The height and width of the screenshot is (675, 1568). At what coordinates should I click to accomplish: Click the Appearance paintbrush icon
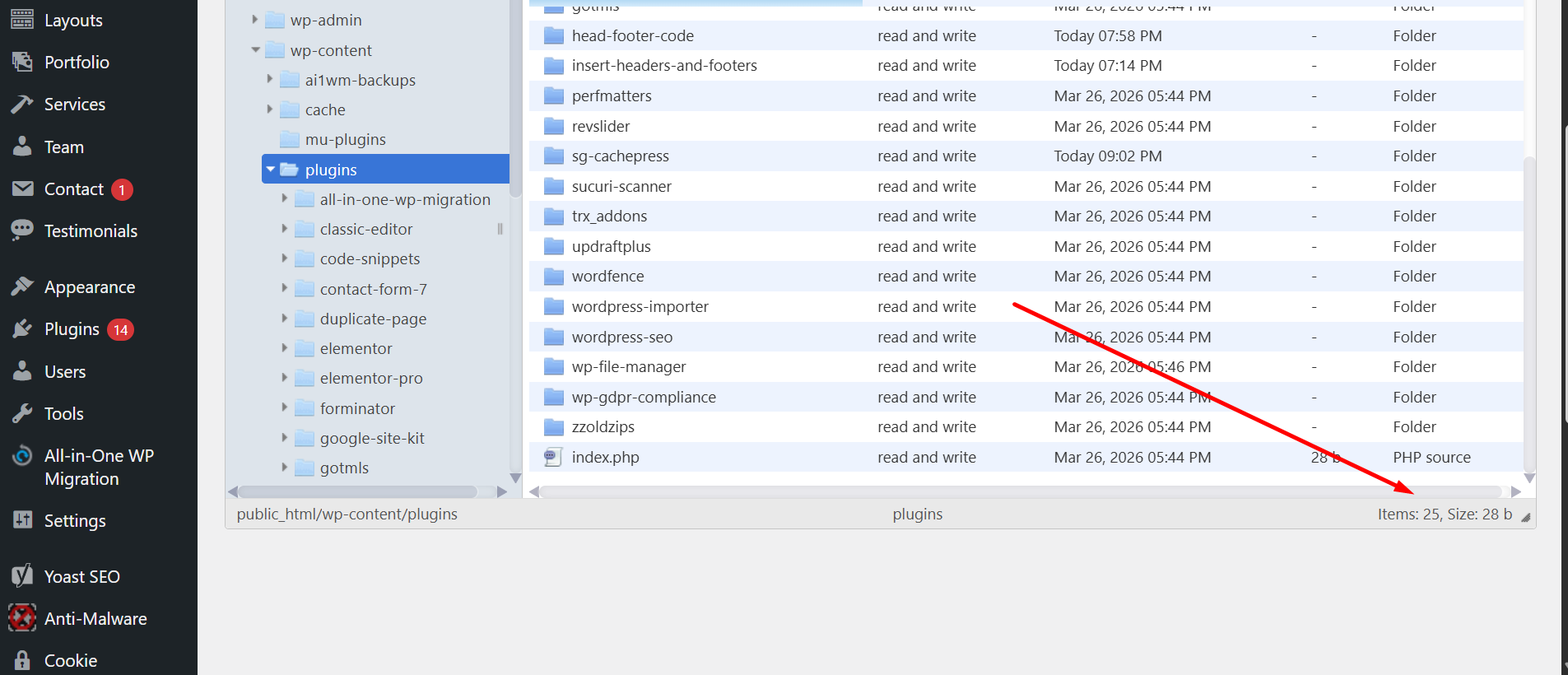click(x=22, y=286)
